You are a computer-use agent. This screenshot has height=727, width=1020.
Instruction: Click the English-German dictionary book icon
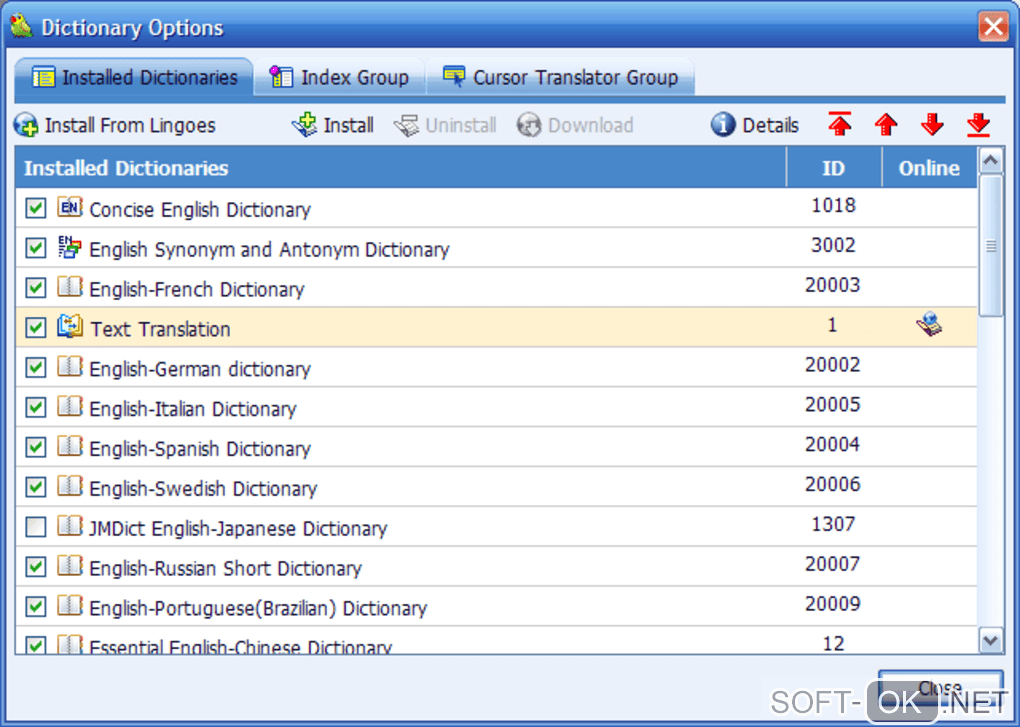pyautogui.click(x=70, y=367)
